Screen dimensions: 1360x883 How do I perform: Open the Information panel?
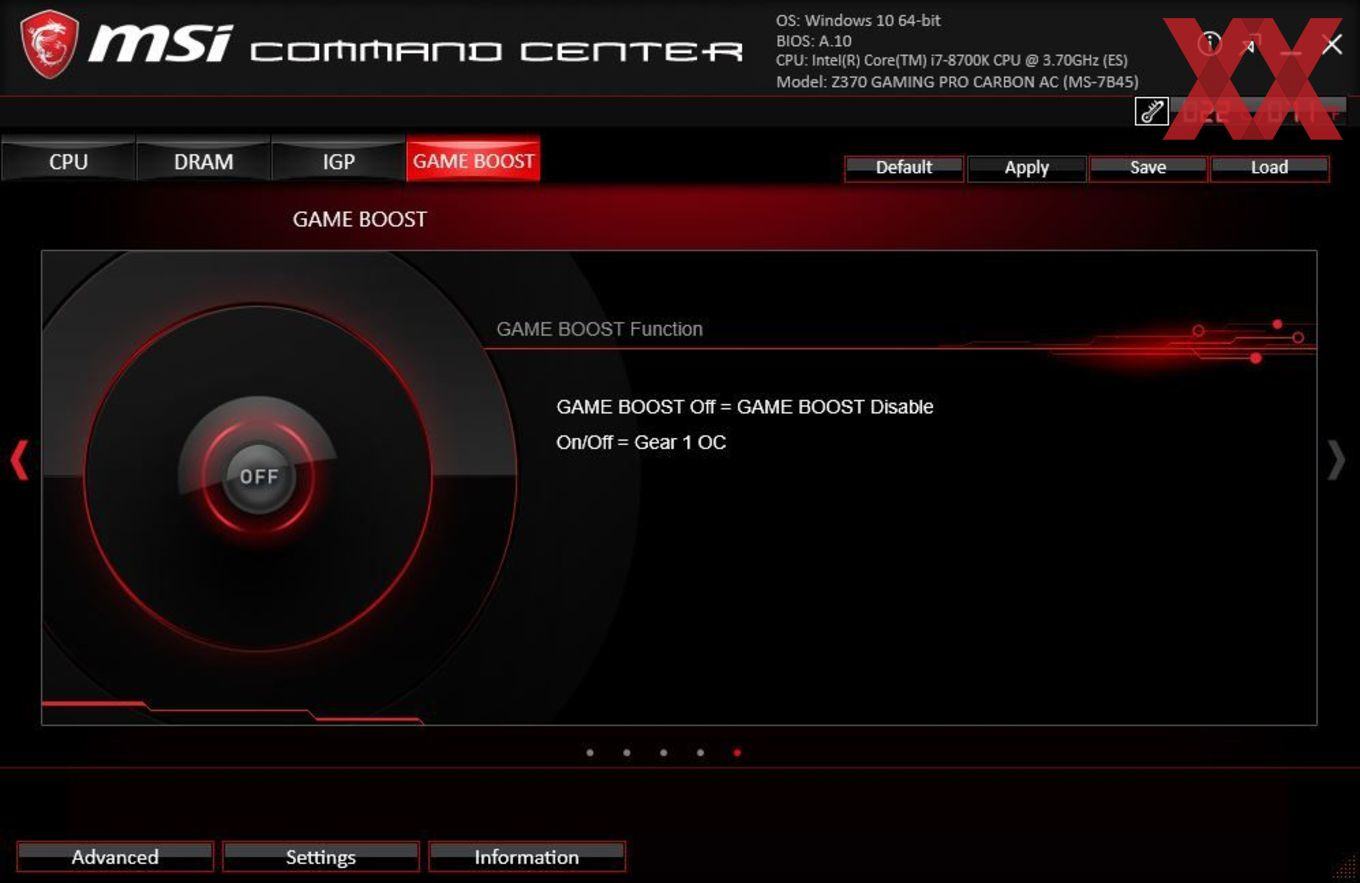click(x=527, y=857)
